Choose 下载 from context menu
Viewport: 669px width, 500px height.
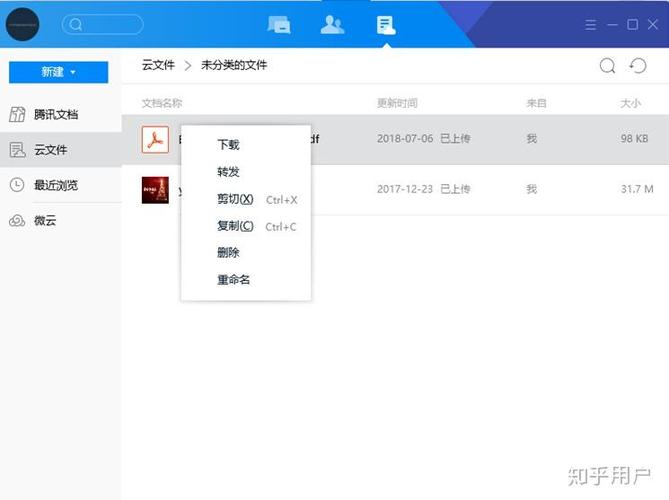click(246, 145)
